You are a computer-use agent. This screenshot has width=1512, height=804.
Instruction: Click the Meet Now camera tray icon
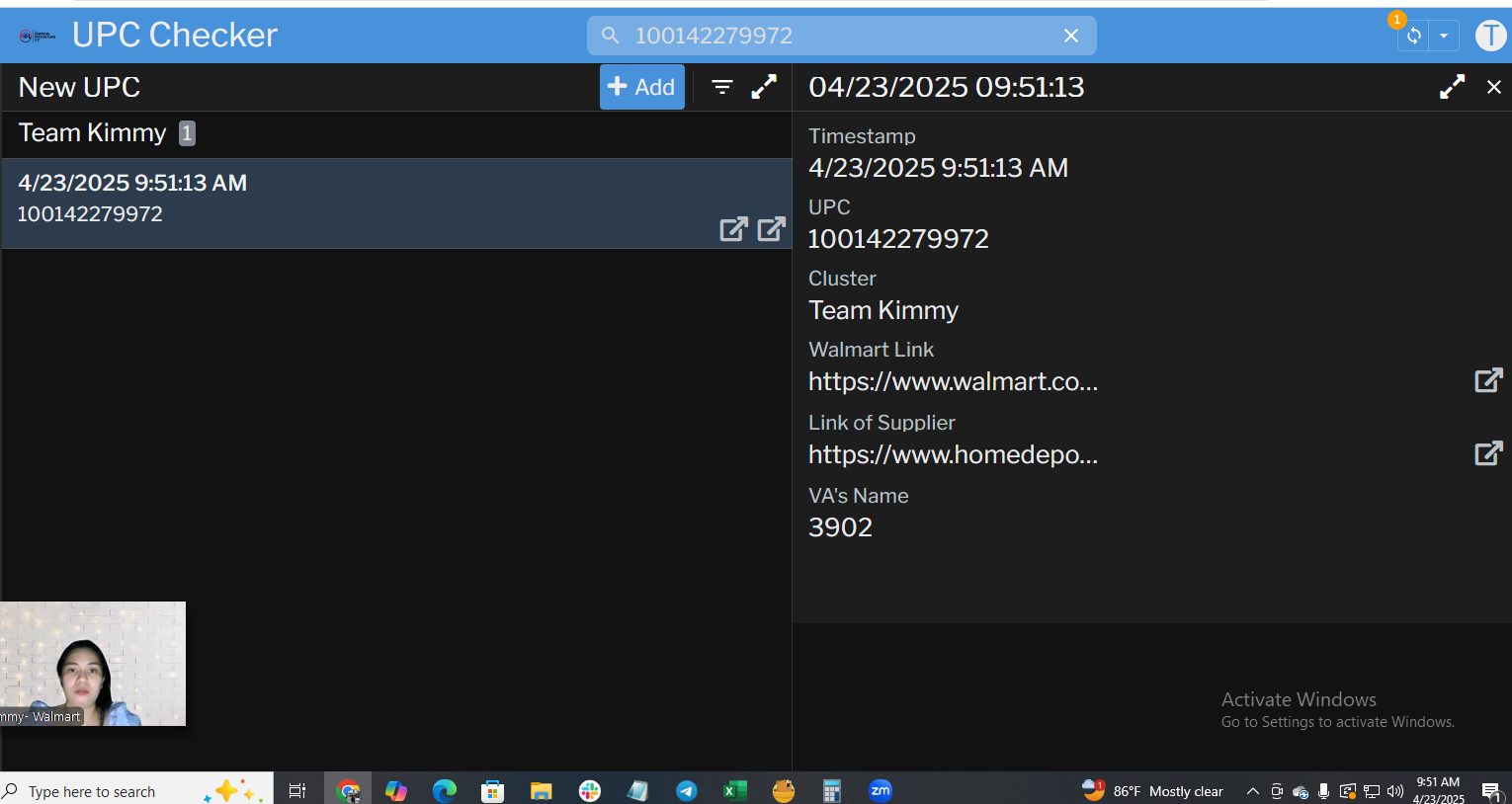click(x=1277, y=791)
